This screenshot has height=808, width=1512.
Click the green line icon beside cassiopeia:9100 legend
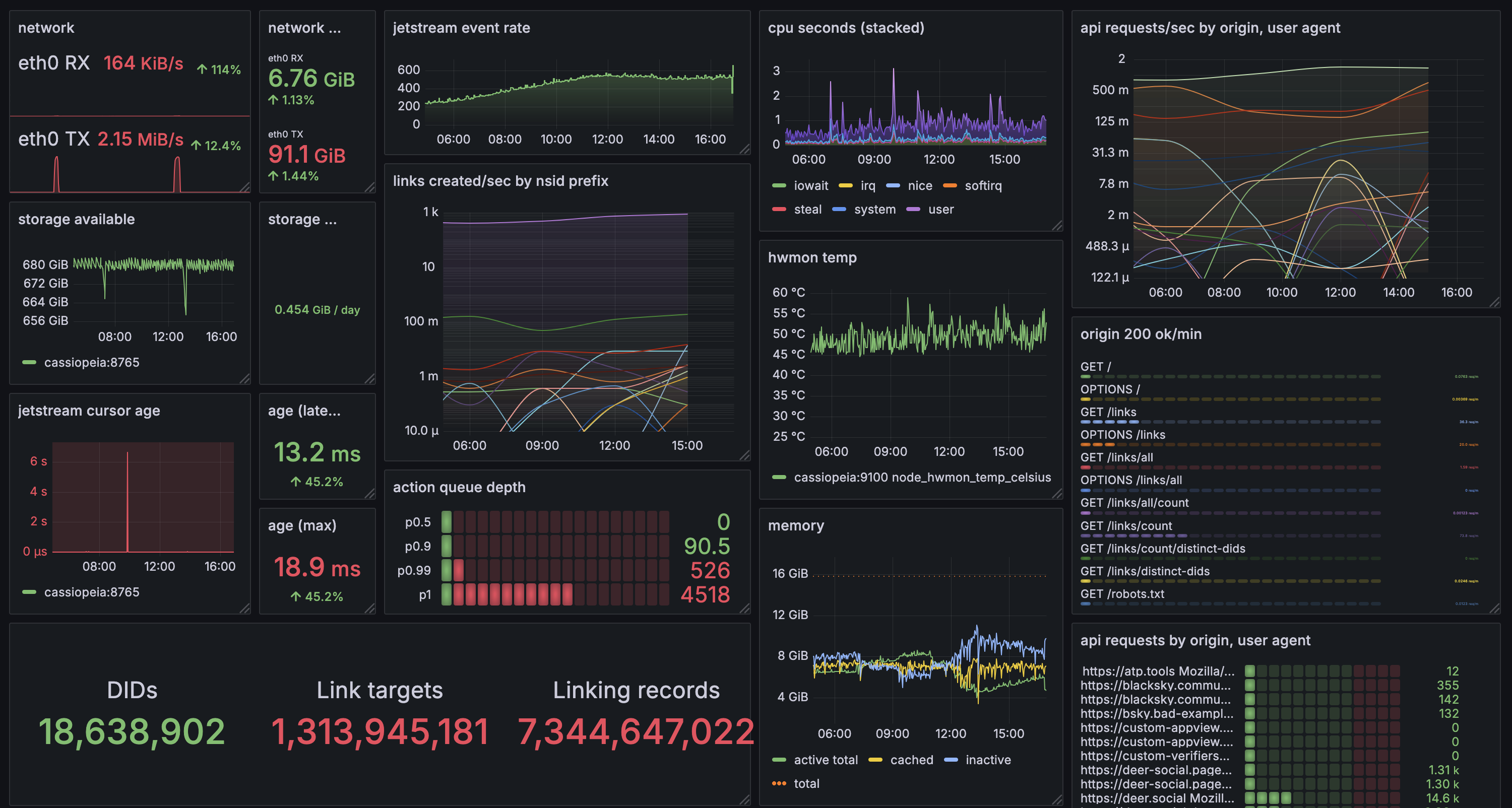point(780,477)
